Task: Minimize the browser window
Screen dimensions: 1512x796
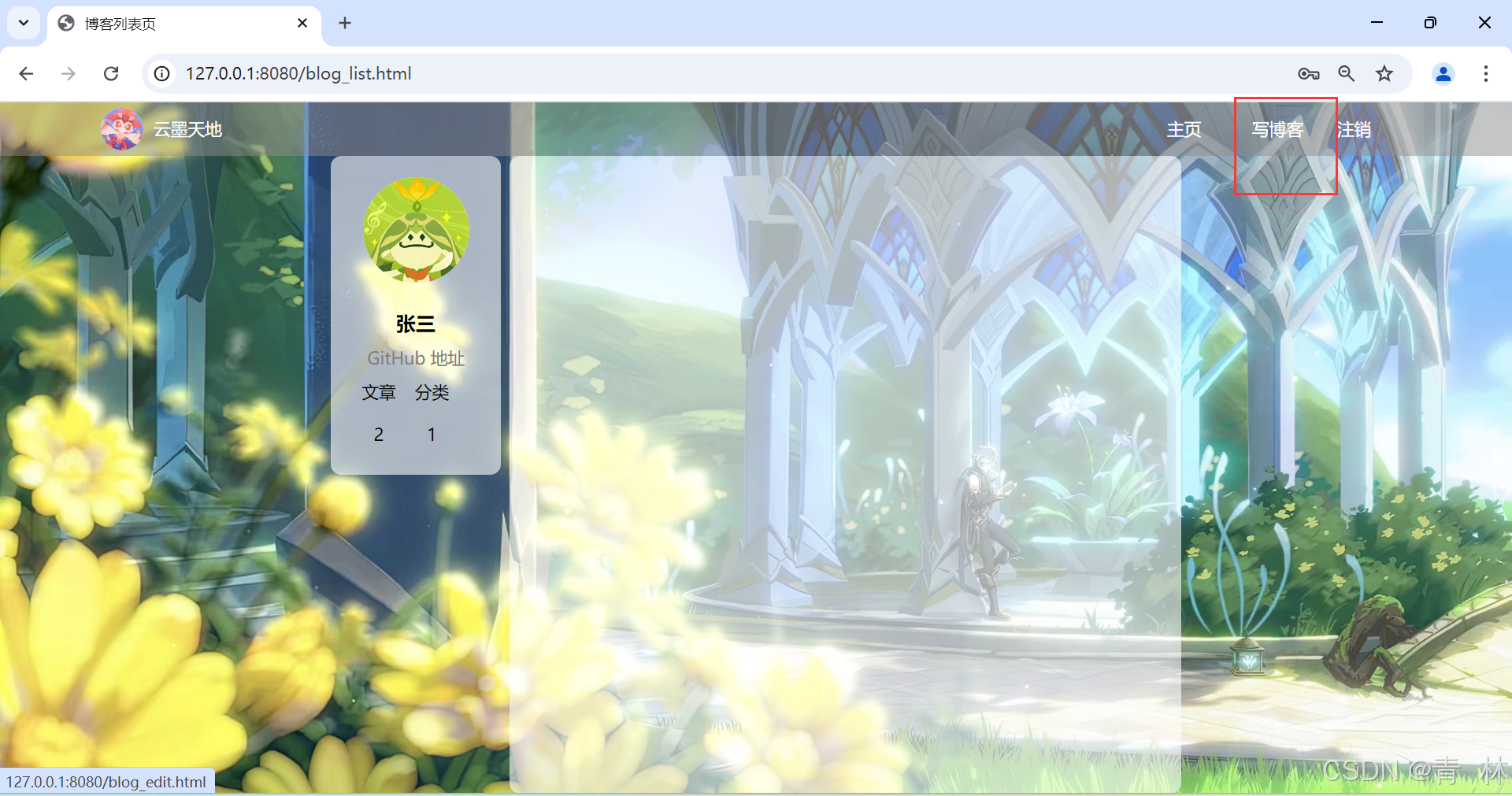Action: tap(1377, 23)
